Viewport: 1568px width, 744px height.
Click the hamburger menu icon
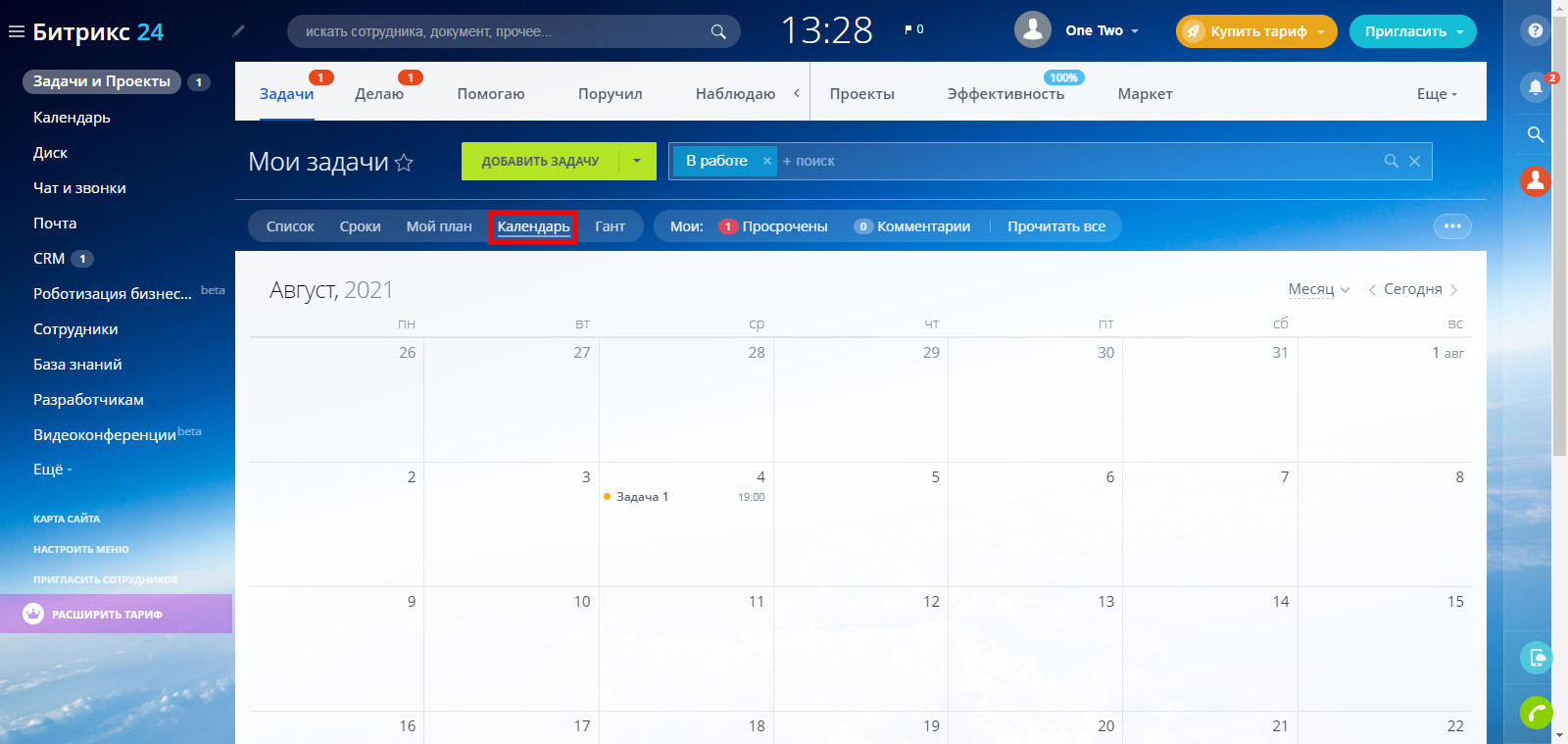[x=16, y=31]
